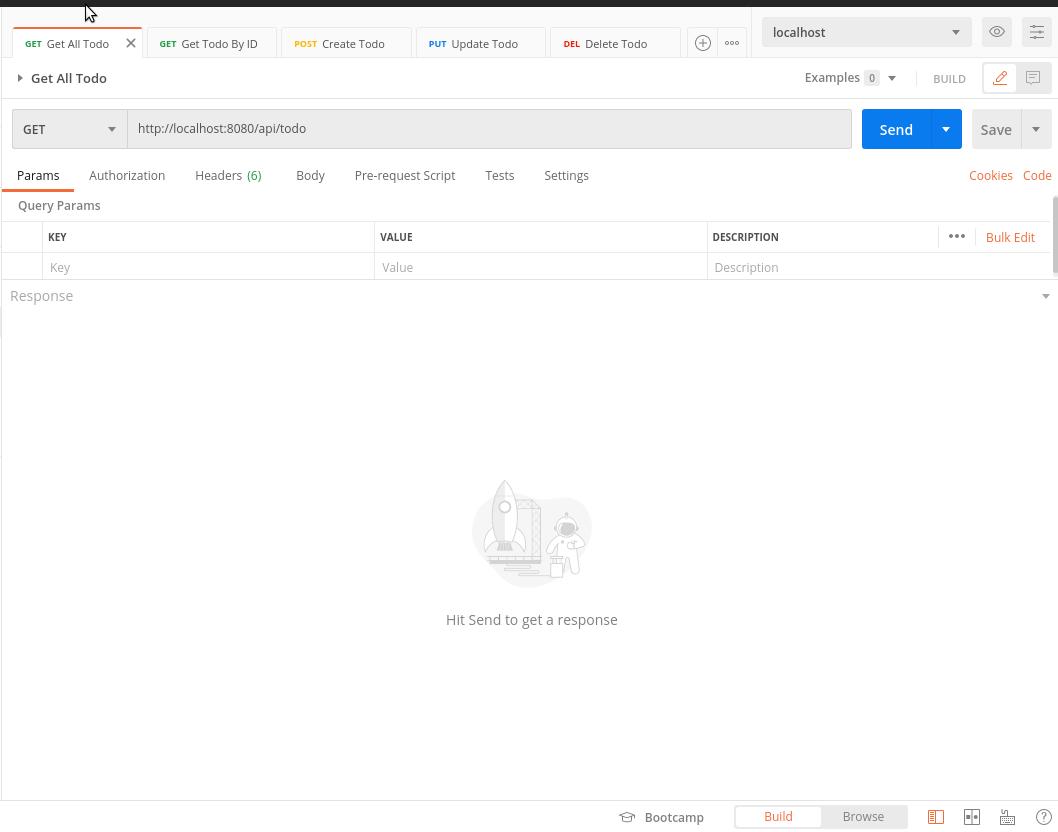Image resolution: width=1058 pixels, height=832 pixels.
Task: Open the localhost environment dropdown
Action: tap(865, 32)
